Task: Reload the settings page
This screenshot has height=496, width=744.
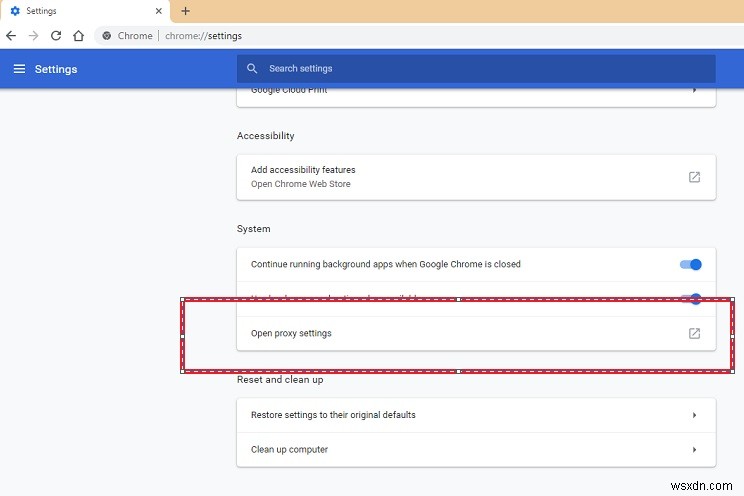Action: 56,35
